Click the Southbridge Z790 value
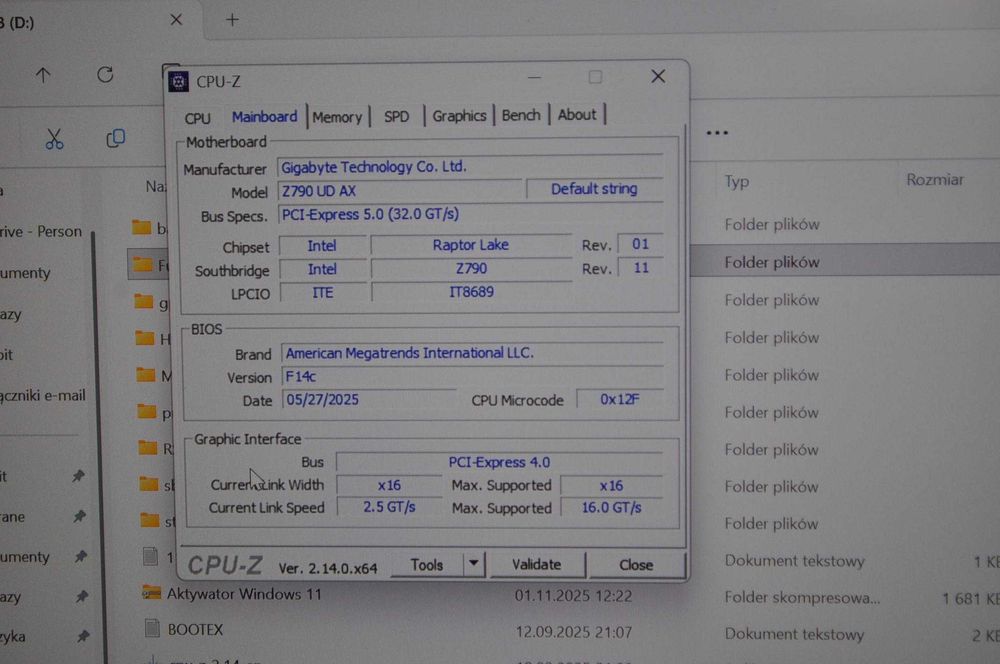The image size is (1000, 664). coord(471,269)
